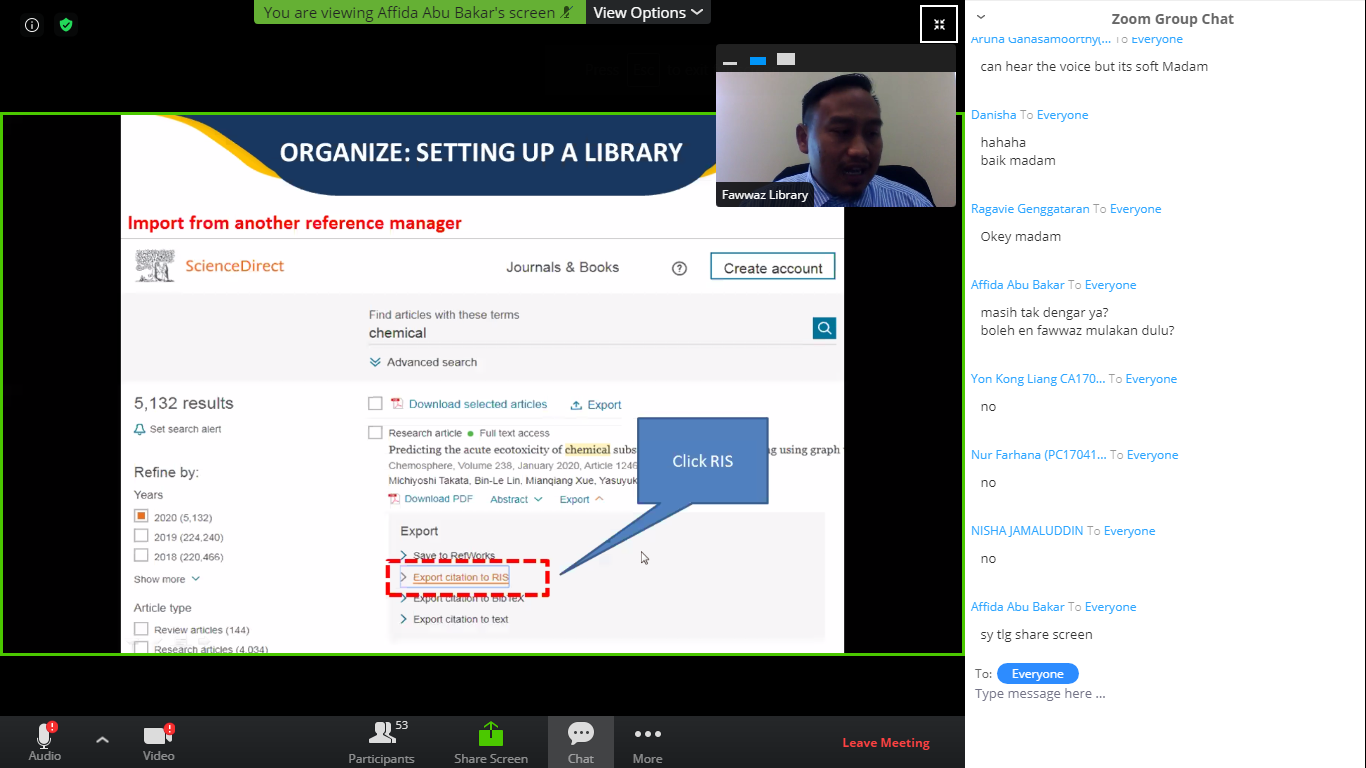
Task: Click "can hear the voice" chat message
Action: (x=1094, y=67)
